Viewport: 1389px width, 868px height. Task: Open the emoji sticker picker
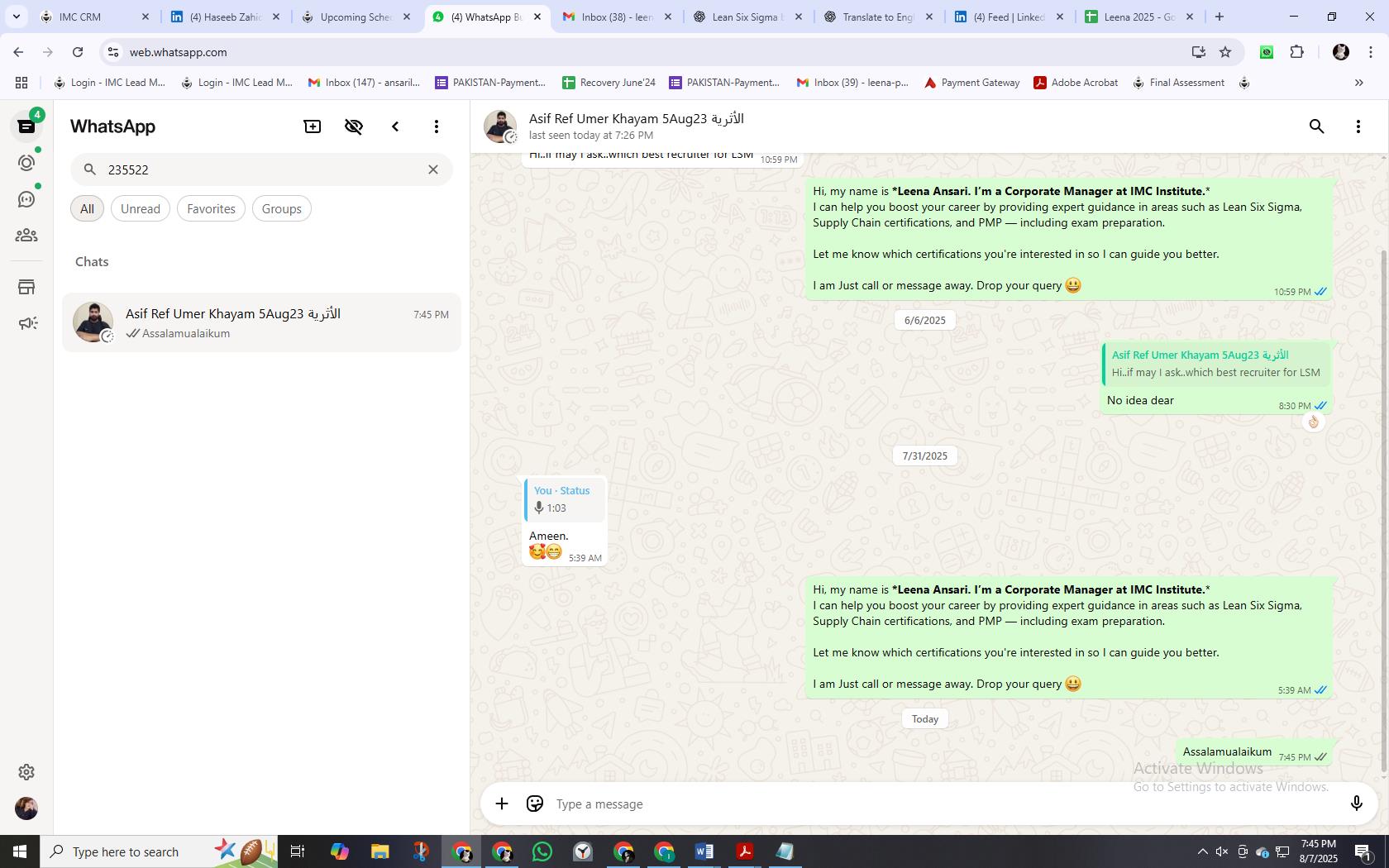(x=535, y=804)
